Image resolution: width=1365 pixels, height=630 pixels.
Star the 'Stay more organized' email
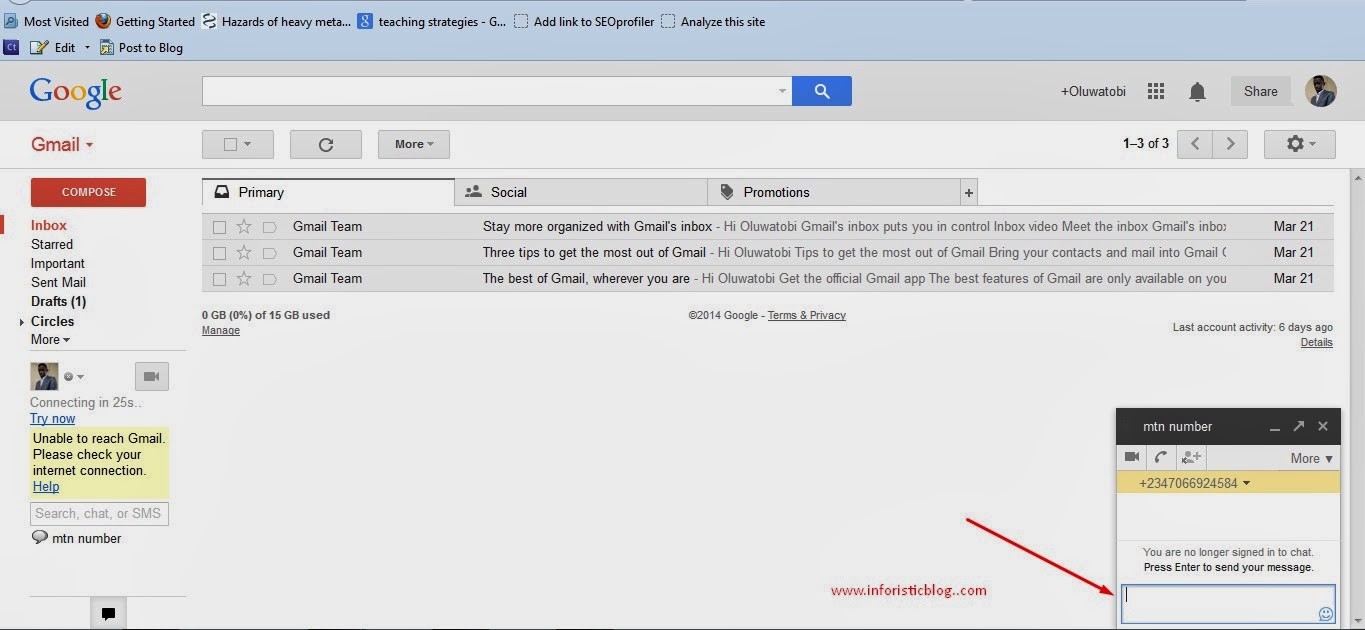tap(243, 227)
